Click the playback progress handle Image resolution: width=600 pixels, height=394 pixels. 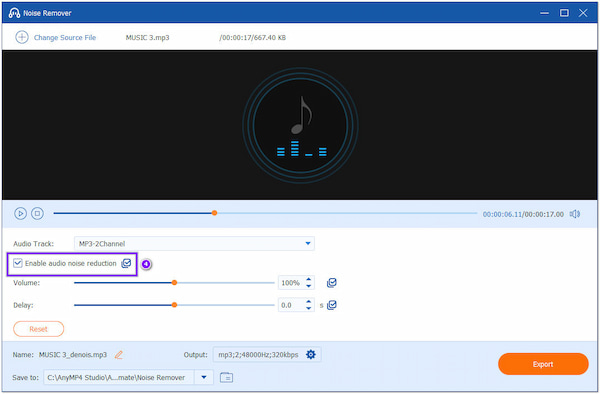point(214,213)
